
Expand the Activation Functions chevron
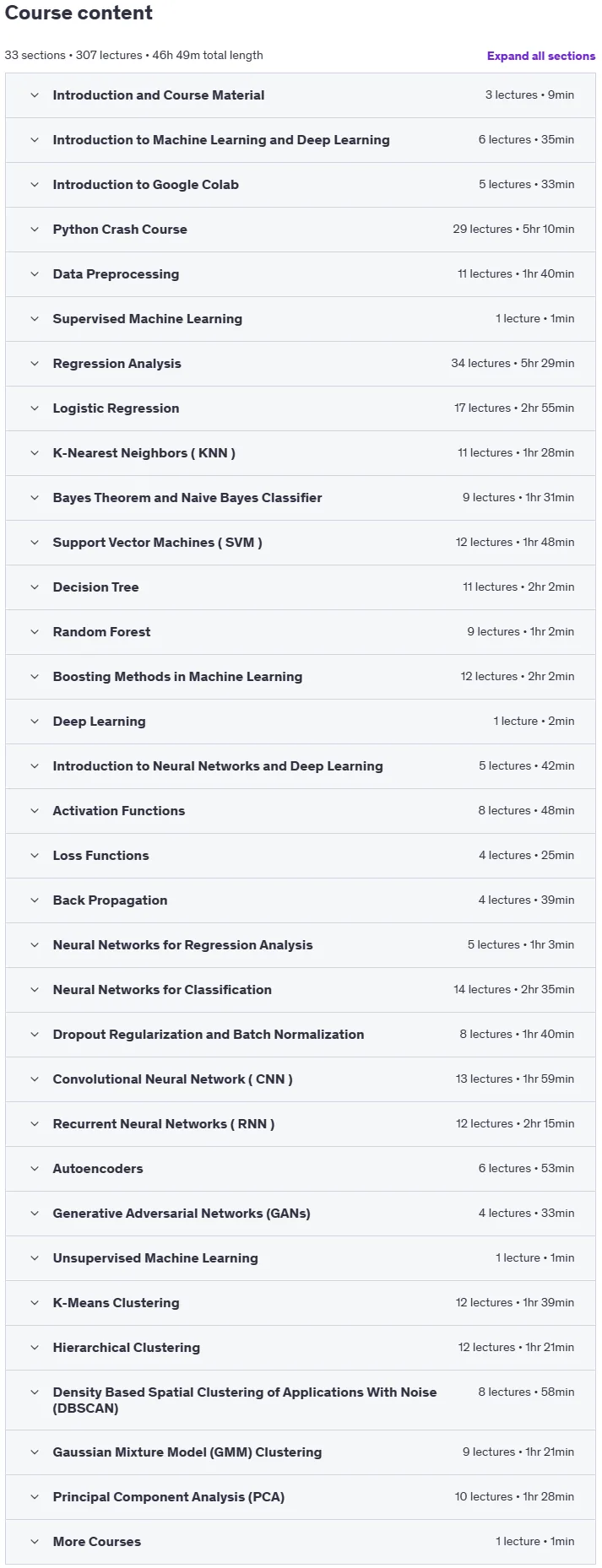(x=35, y=811)
